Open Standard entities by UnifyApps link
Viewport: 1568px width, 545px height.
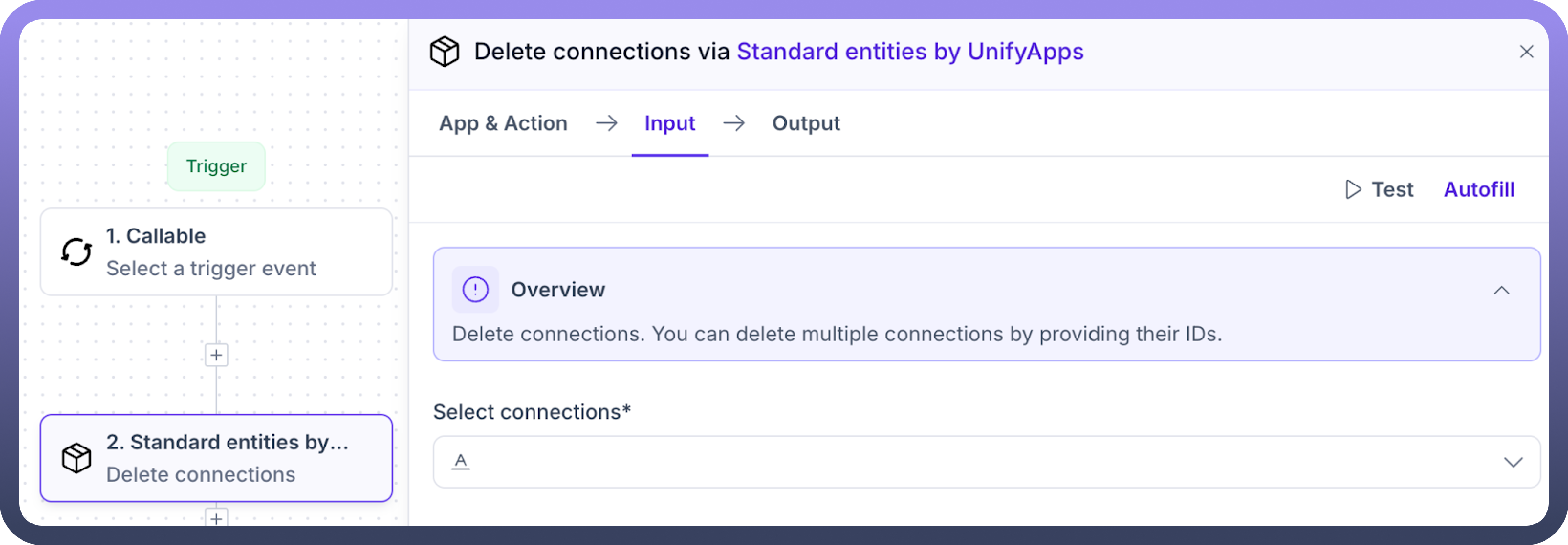tap(910, 52)
